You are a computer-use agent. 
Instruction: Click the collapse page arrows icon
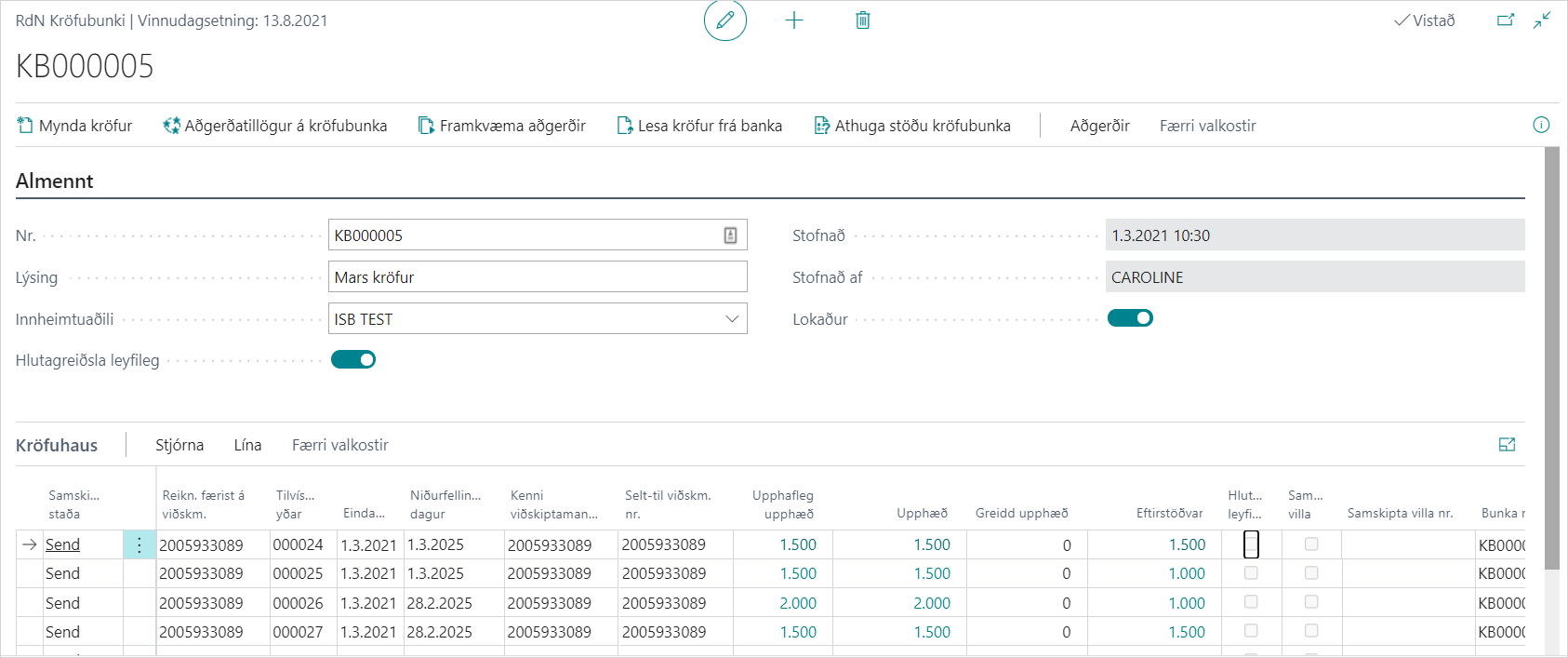point(1542,20)
